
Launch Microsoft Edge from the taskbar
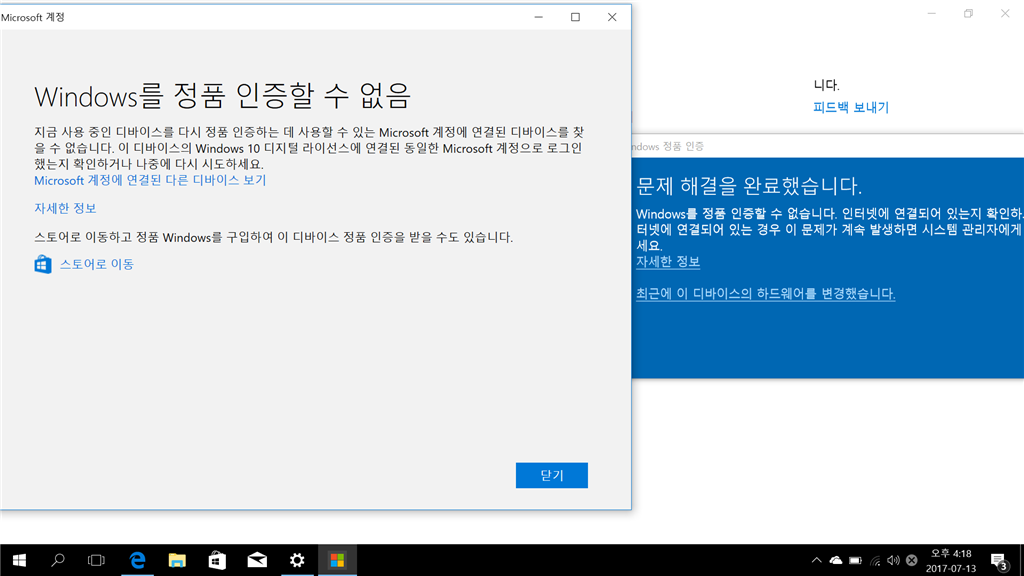pos(137,560)
